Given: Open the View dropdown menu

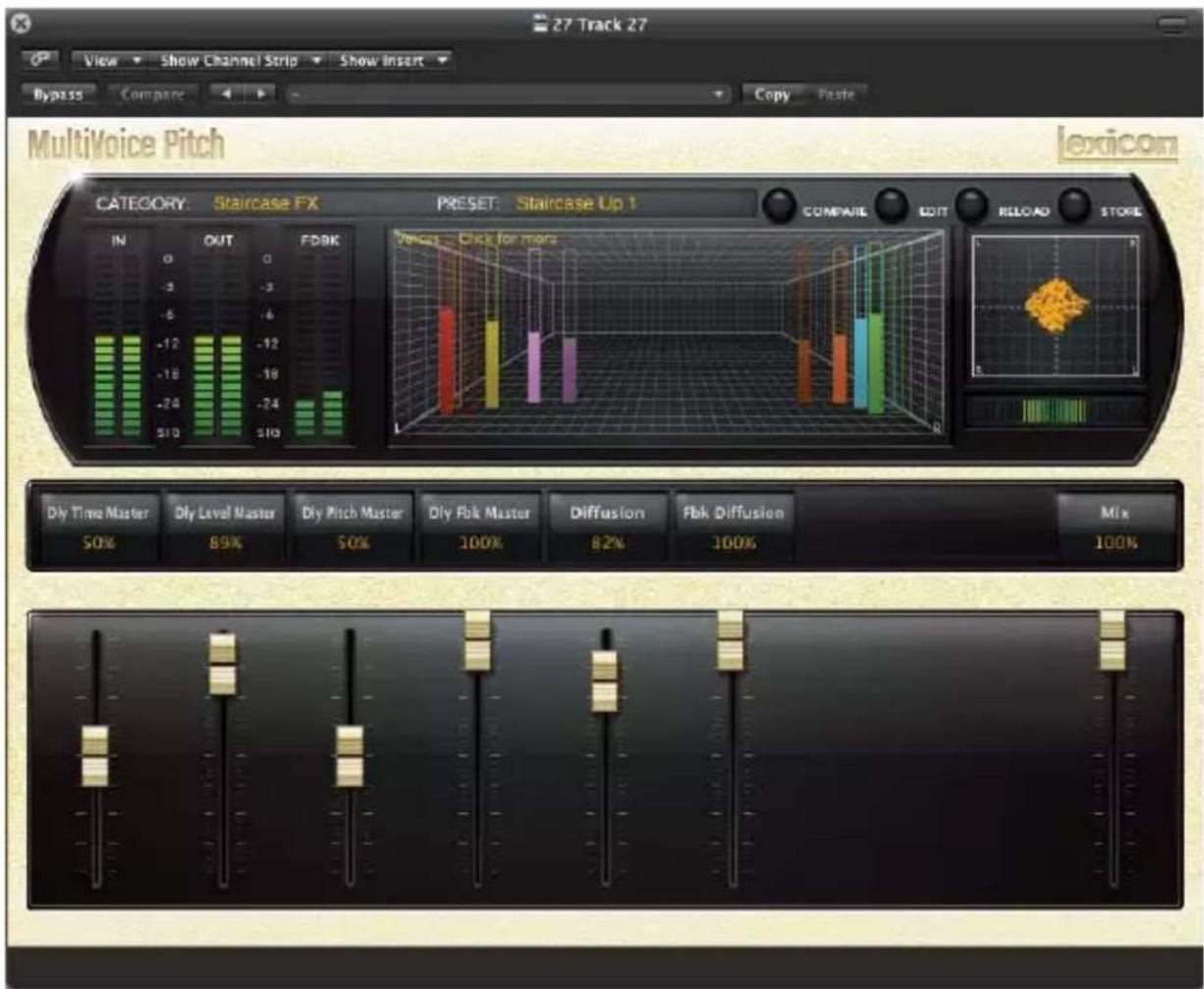Looking at the screenshot, I should pyautogui.click(x=110, y=61).
